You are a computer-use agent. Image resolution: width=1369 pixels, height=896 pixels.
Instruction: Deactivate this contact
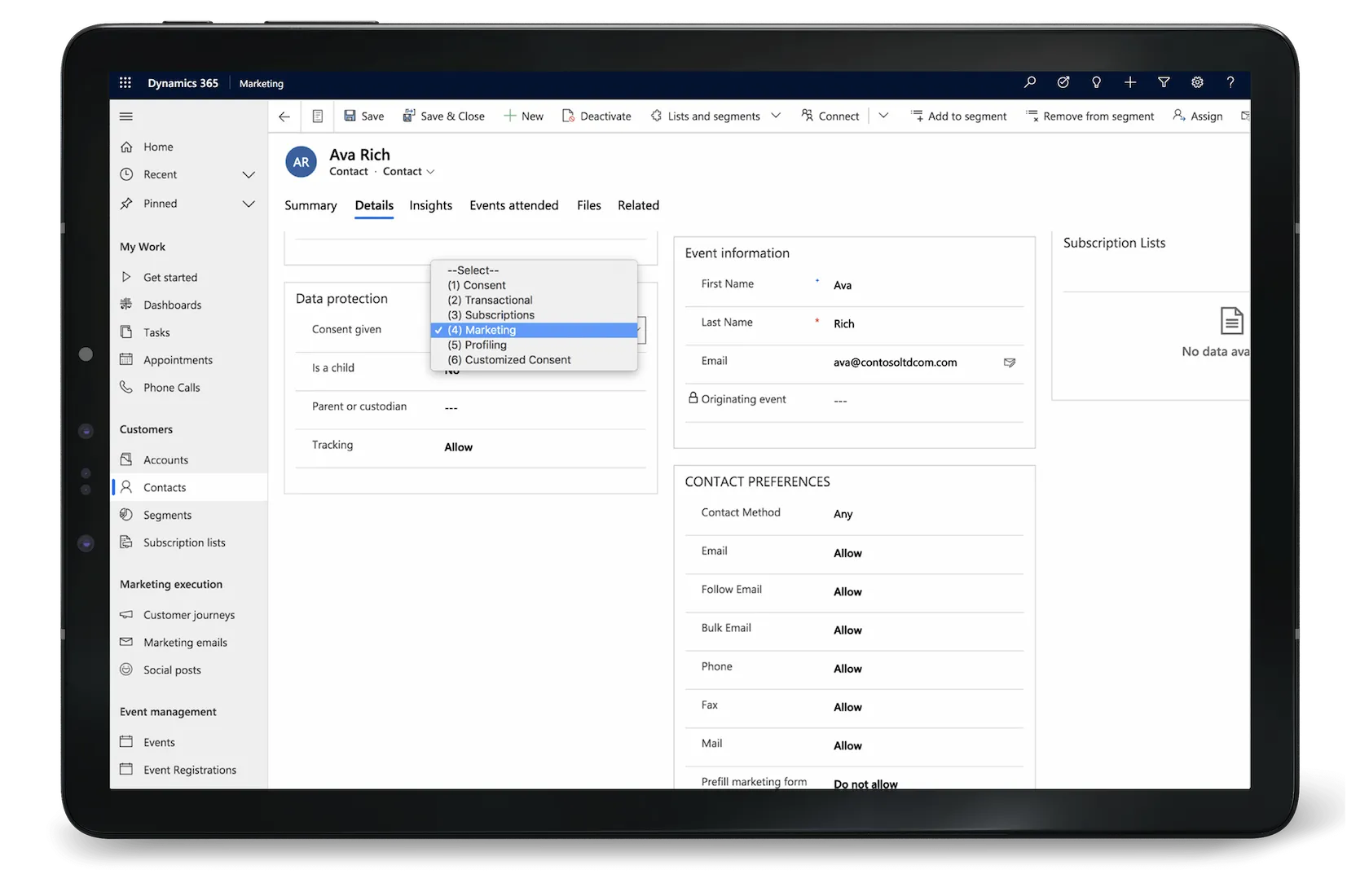[596, 116]
